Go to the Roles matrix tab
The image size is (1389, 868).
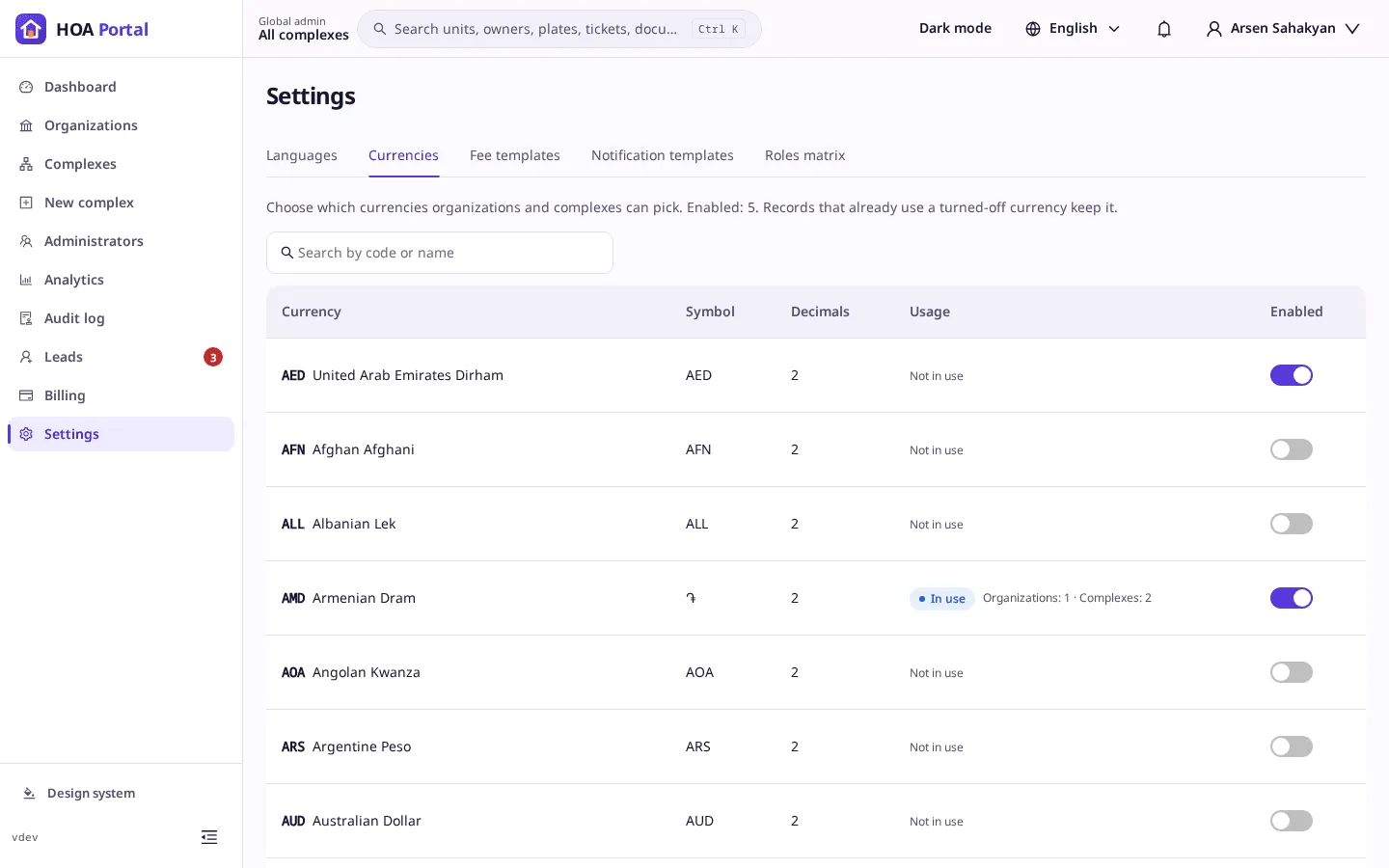tap(805, 155)
